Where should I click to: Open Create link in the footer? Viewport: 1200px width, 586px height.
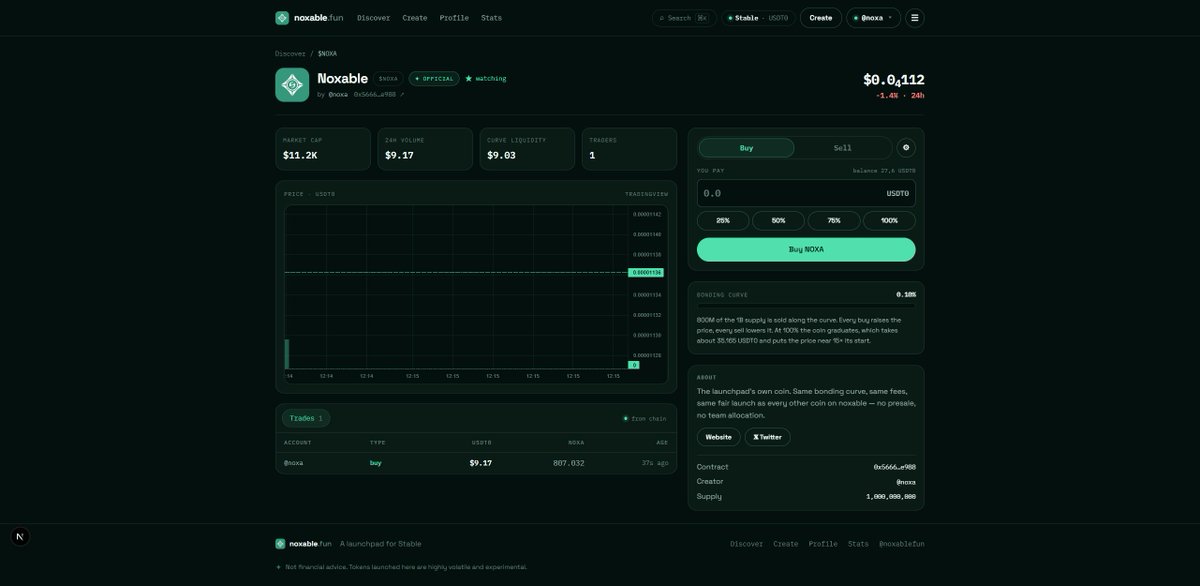786,544
